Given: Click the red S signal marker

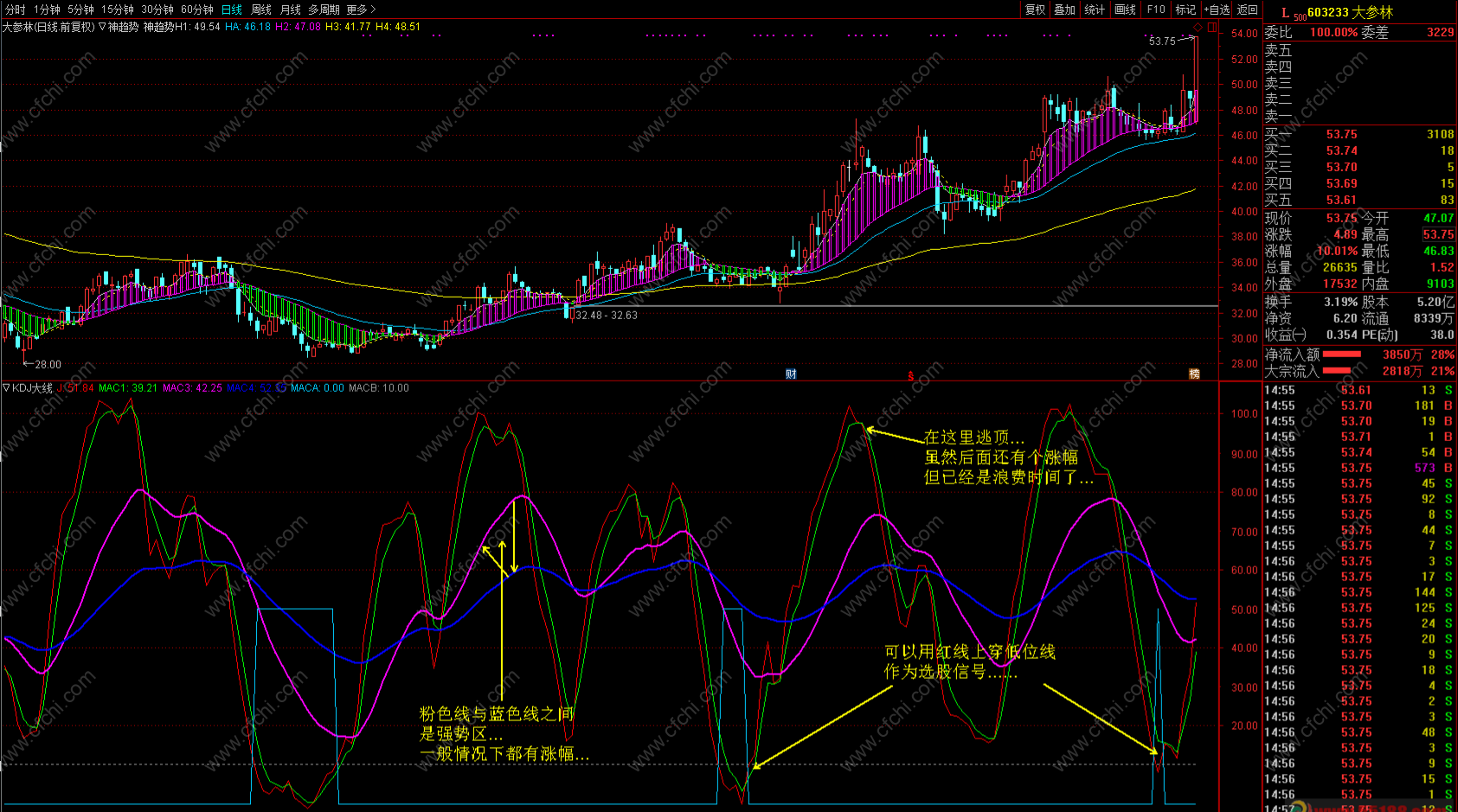Looking at the screenshot, I should point(910,375).
